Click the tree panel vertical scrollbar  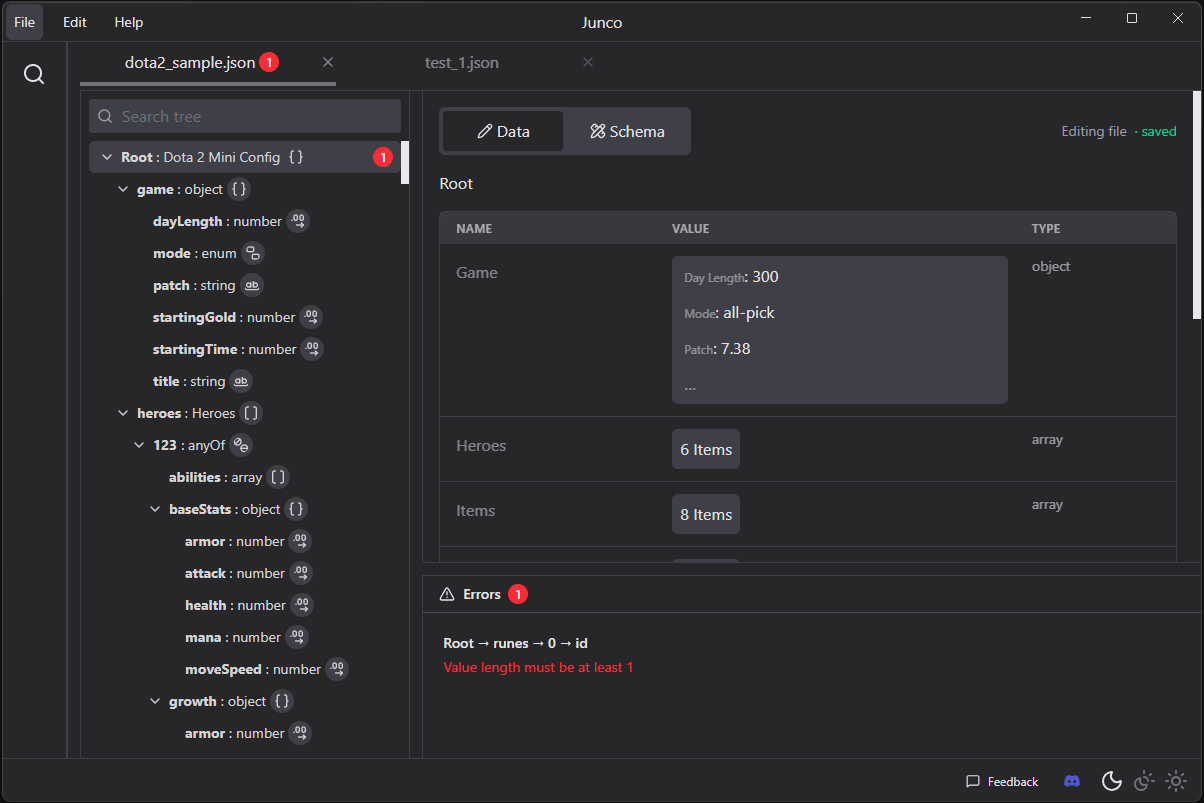pyautogui.click(x=405, y=162)
